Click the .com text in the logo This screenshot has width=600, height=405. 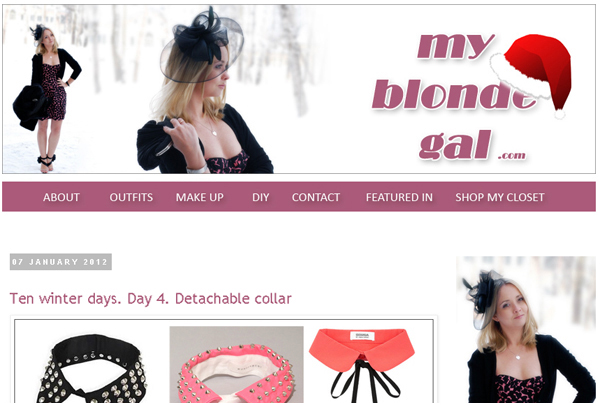click(x=512, y=155)
